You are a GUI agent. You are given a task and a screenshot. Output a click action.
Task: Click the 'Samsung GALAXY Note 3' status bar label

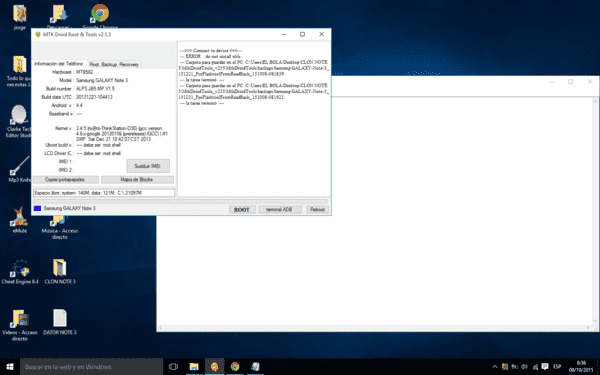click(x=70, y=208)
